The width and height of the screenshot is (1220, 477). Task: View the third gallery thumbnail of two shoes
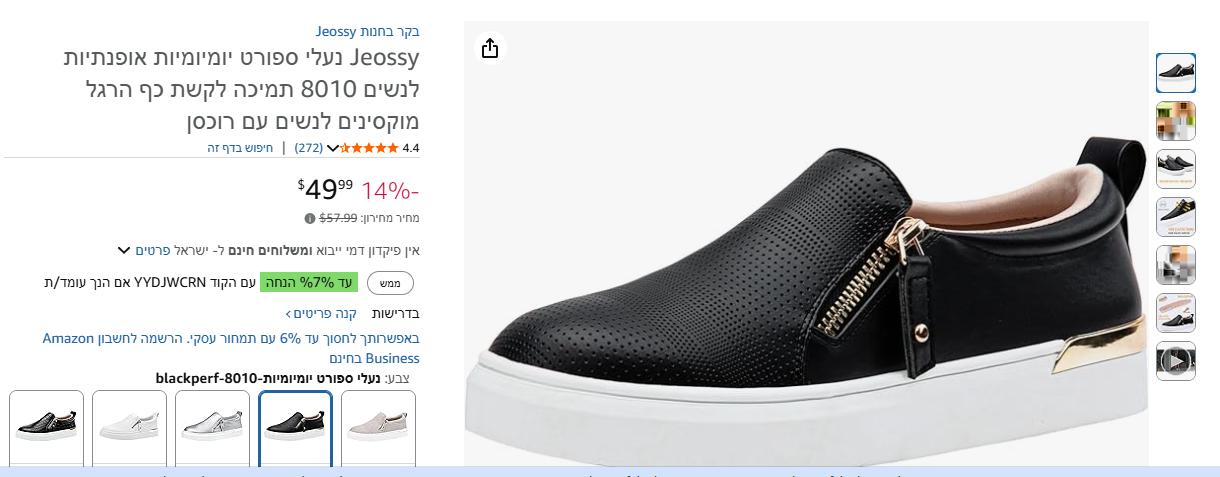1175,168
